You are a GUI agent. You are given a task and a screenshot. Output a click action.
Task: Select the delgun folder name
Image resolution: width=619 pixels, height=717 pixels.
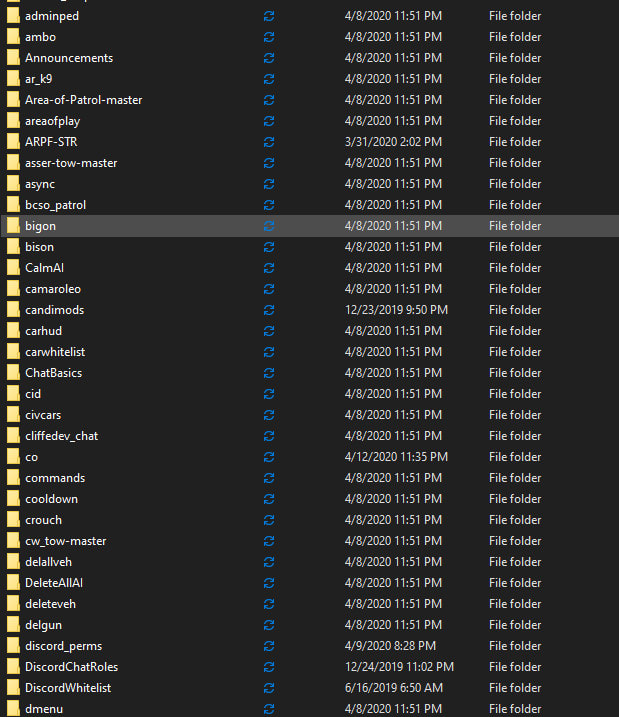(43, 626)
